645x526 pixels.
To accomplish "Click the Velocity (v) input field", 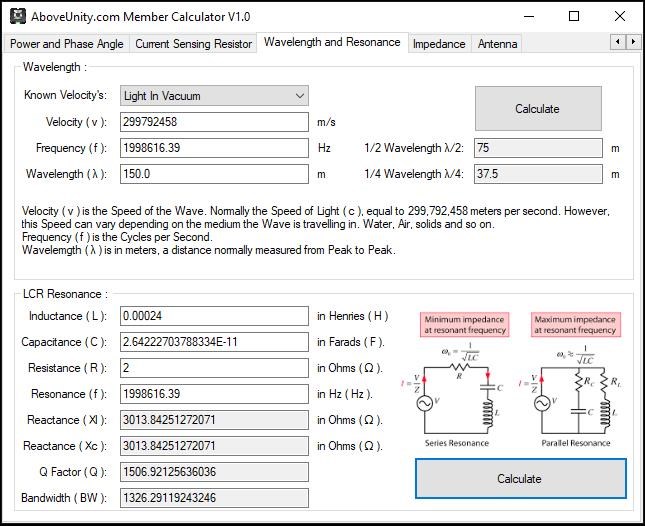I will point(214,122).
